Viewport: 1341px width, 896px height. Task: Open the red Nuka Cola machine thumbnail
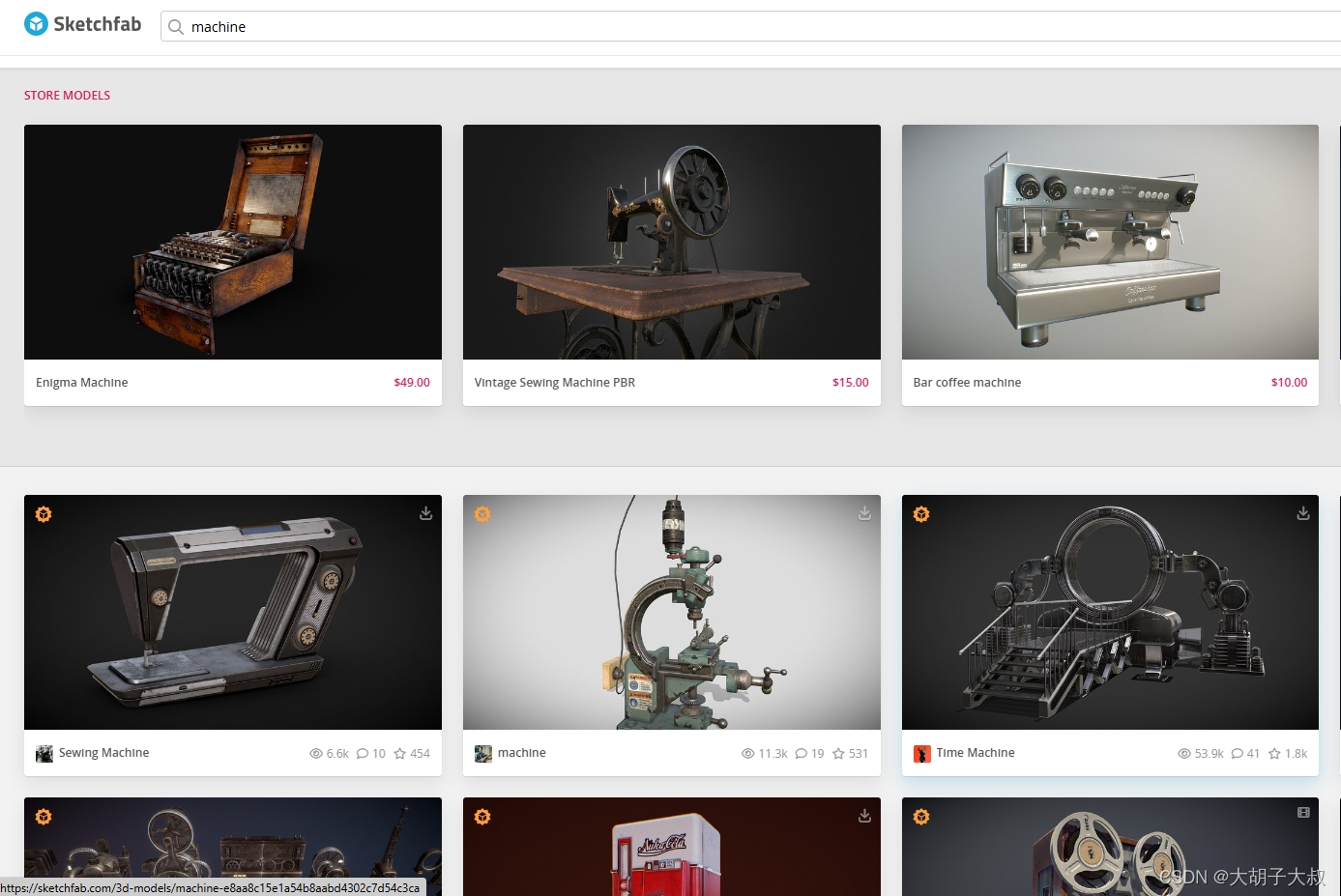pyautogui.click(x=672, y=847)
